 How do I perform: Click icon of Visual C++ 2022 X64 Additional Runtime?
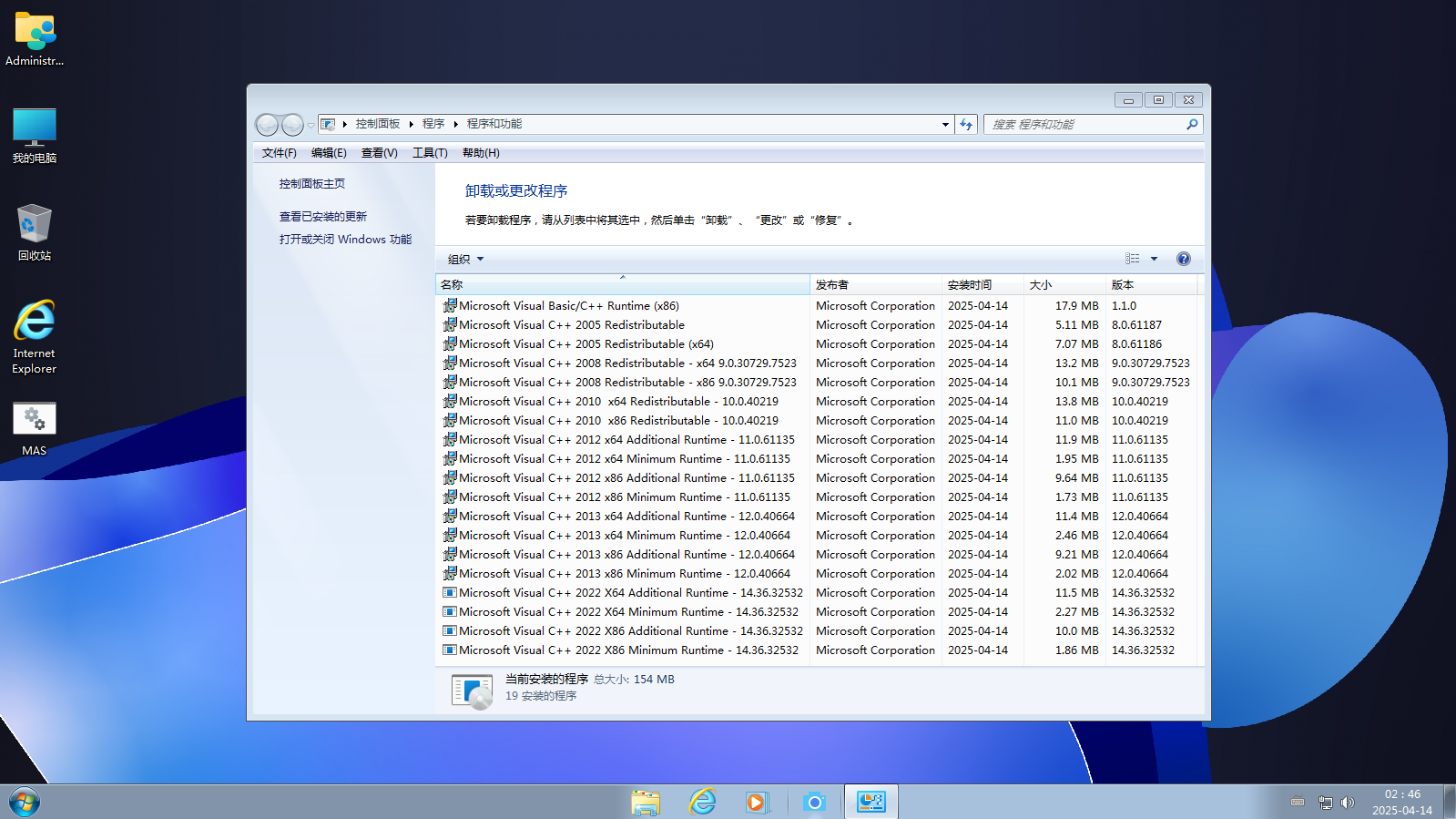[449, 592]
